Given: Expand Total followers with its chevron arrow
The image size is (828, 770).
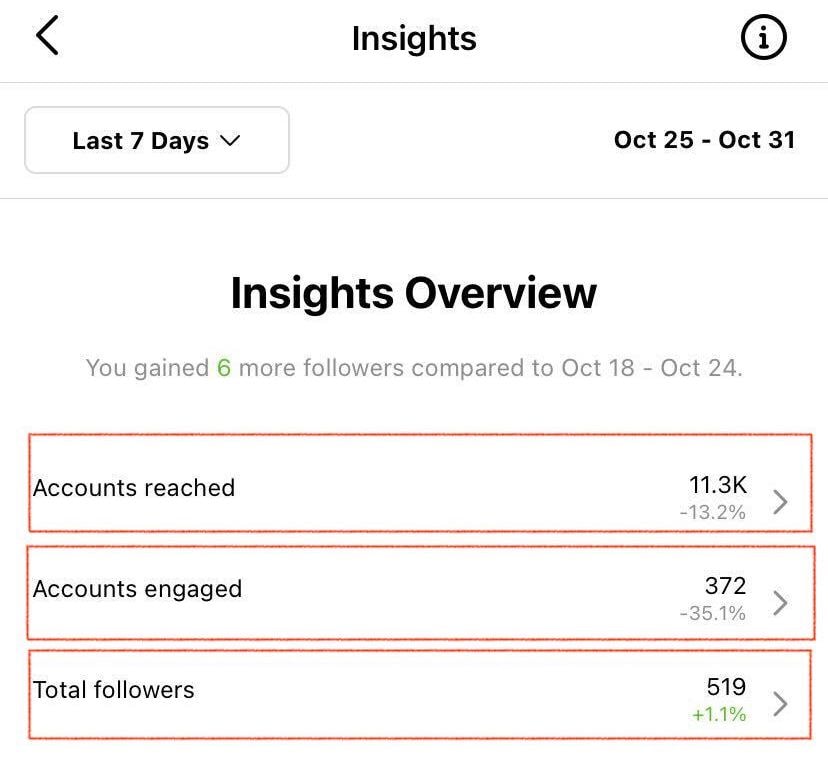Looking at the screenshot, I should (x=781, y=704).
